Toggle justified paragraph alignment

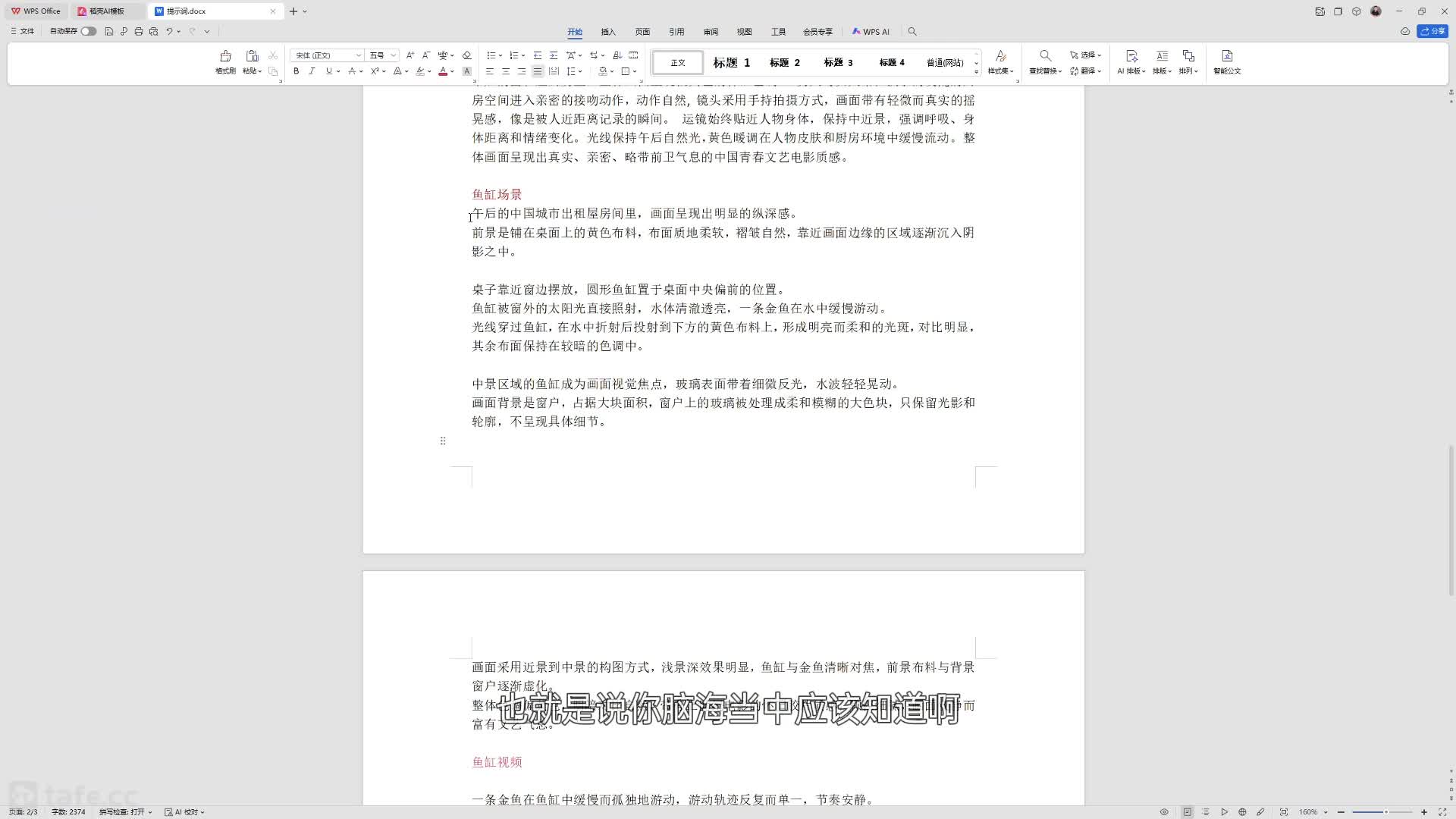coord(538,71)
